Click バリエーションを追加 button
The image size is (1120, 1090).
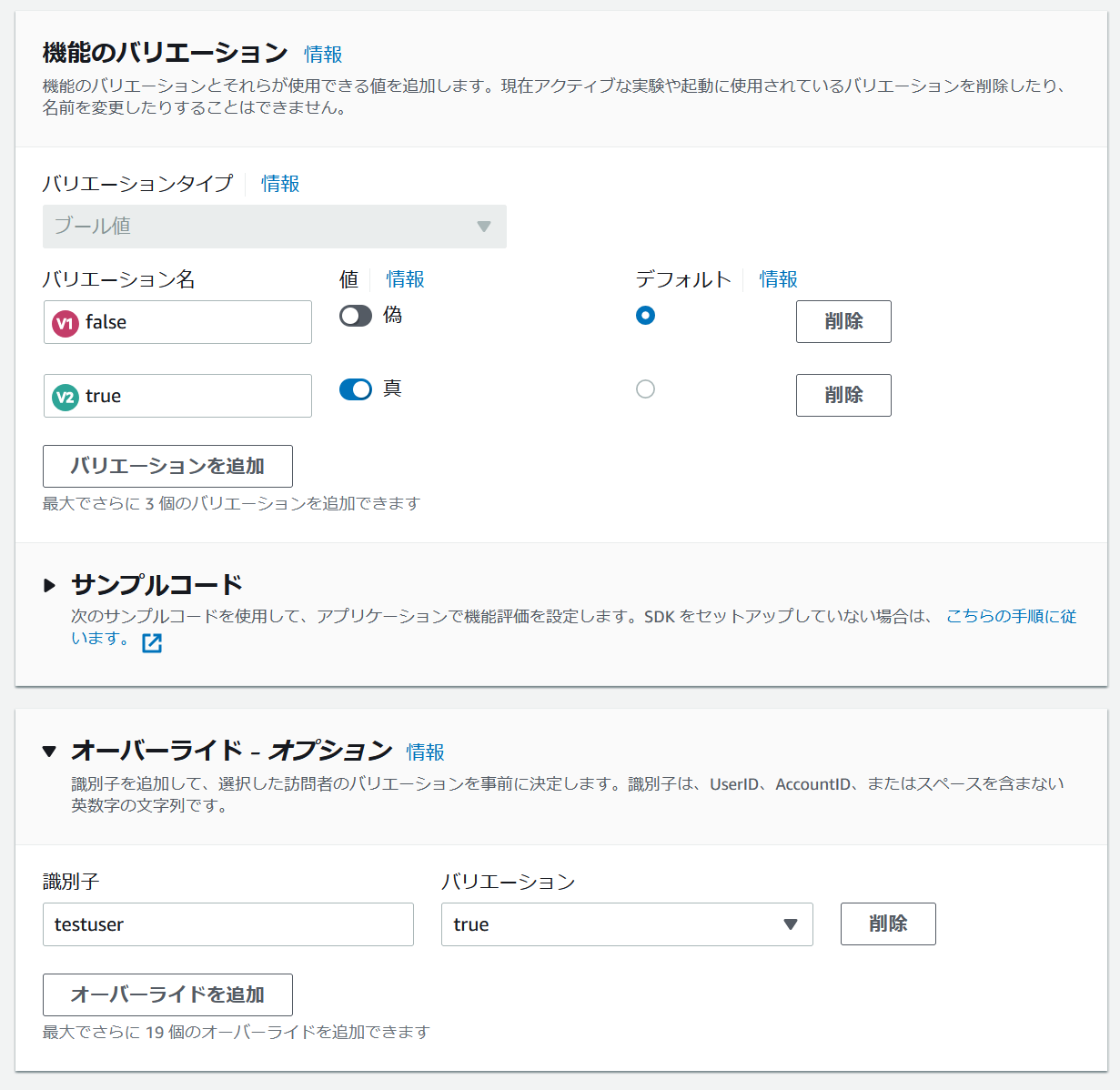point(167,467)
